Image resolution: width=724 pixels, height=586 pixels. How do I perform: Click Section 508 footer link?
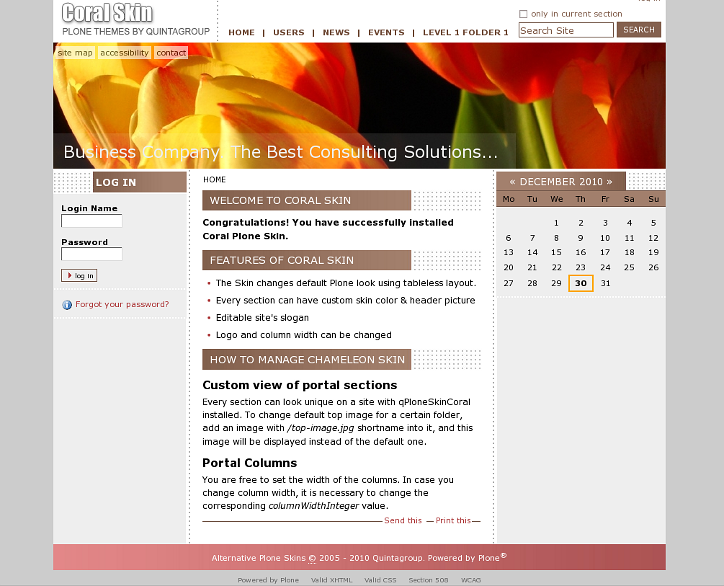(428, 580)
